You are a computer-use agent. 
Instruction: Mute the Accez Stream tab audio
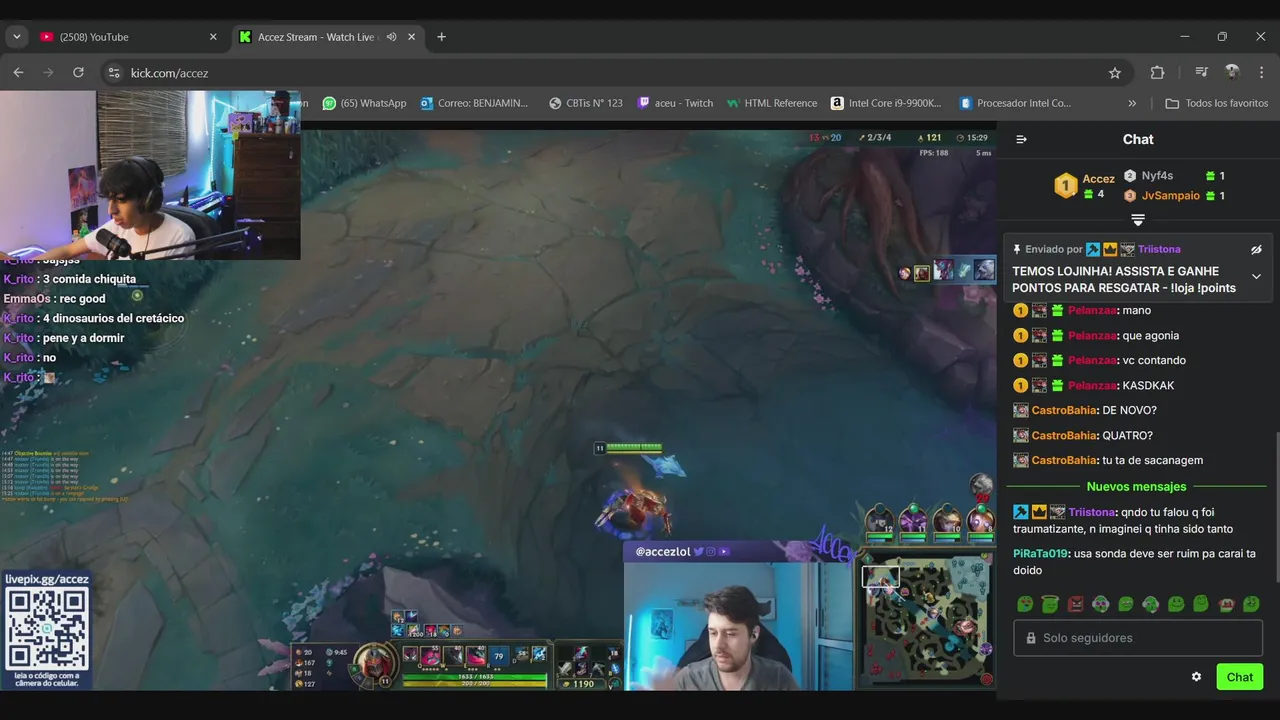tap(392, 37)
